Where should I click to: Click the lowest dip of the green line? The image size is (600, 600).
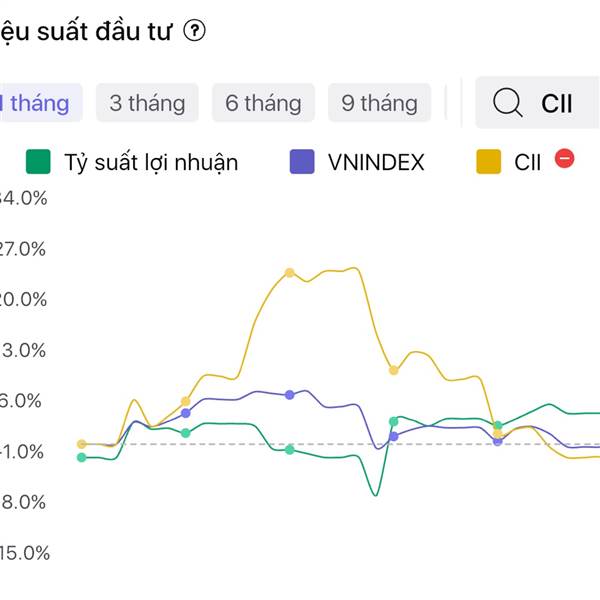pyautogui.click(x=375, y=494)
